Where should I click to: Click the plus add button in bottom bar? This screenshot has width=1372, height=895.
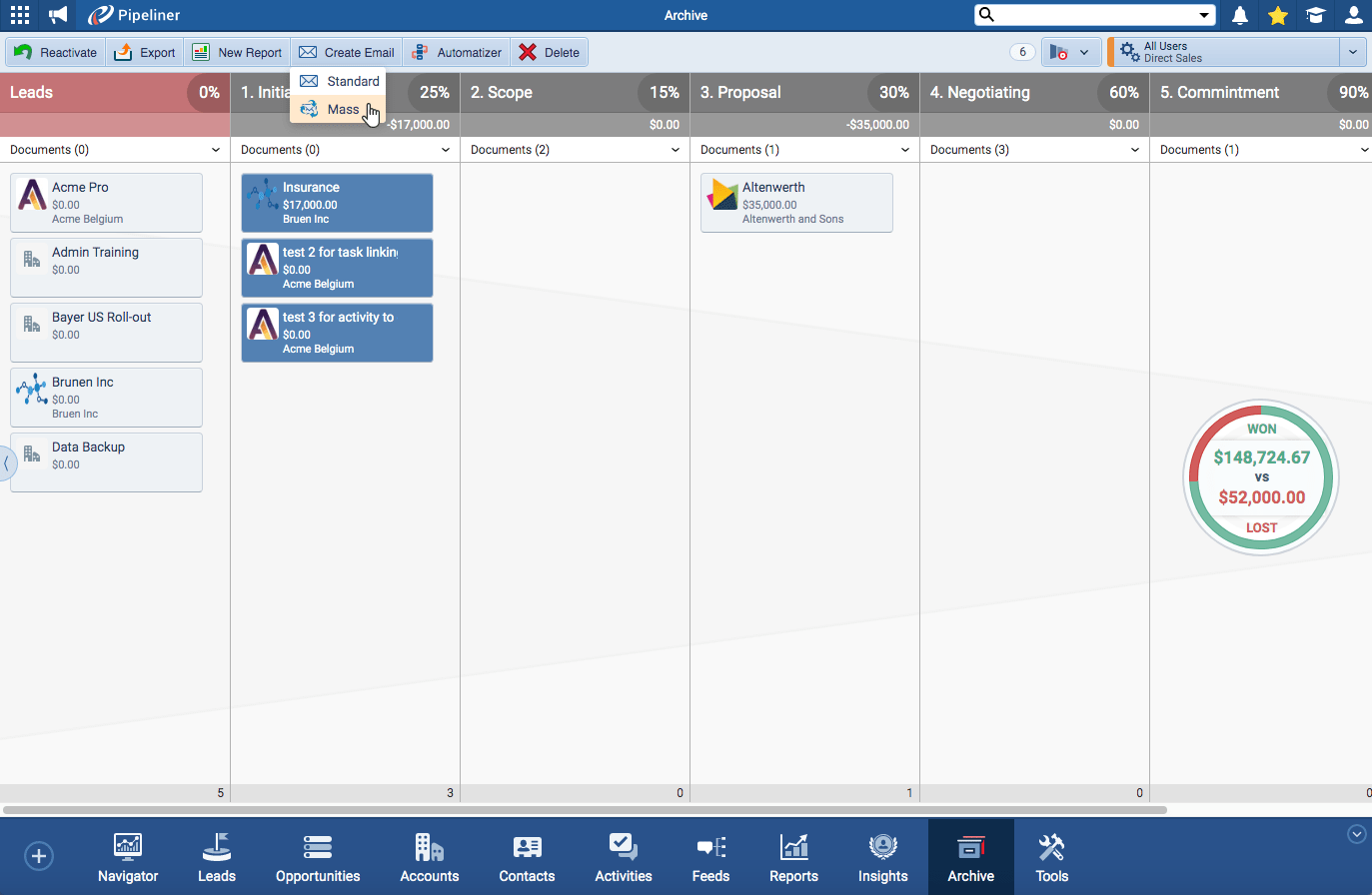pos(39,856)
